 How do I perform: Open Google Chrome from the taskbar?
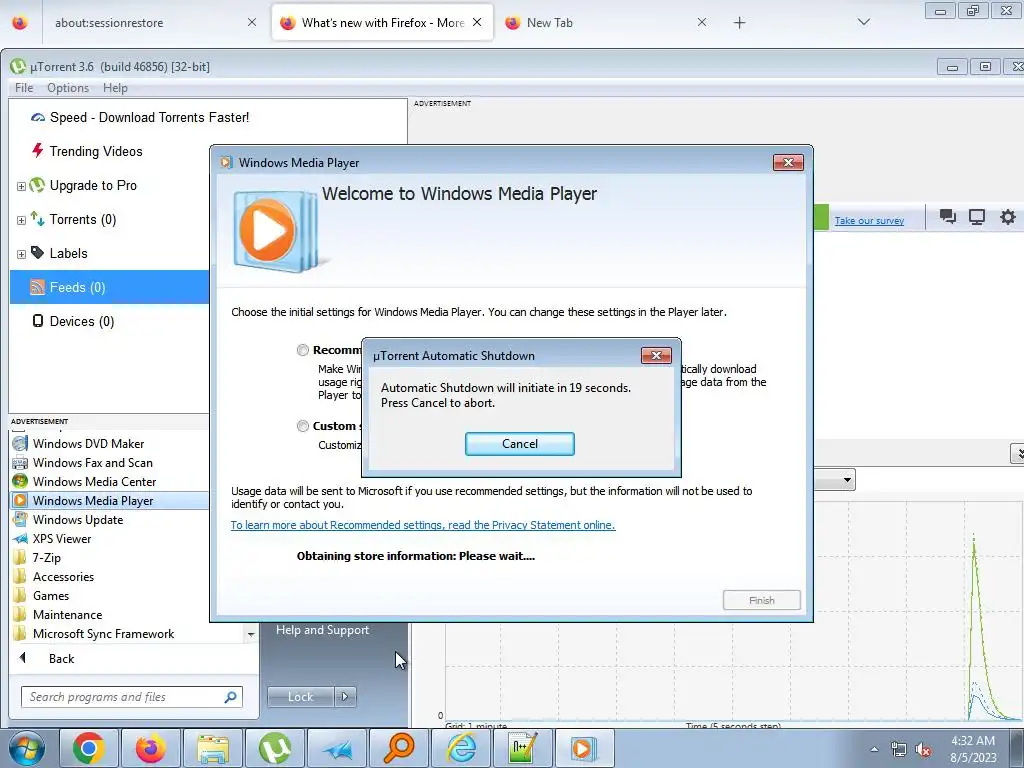[89, 748]
